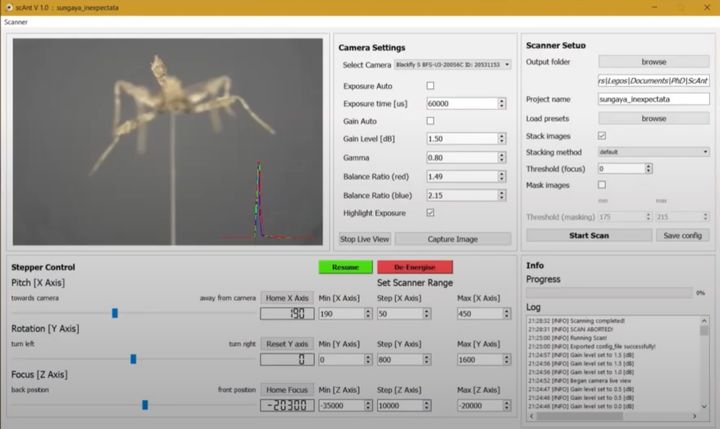720x429 pixels.
Task: Expand the Stacking method dropdown
Action: coord(653,152)
